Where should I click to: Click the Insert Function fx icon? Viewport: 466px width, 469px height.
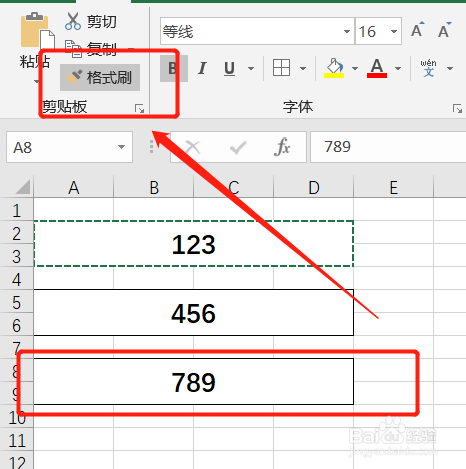[x=282, y=147]
